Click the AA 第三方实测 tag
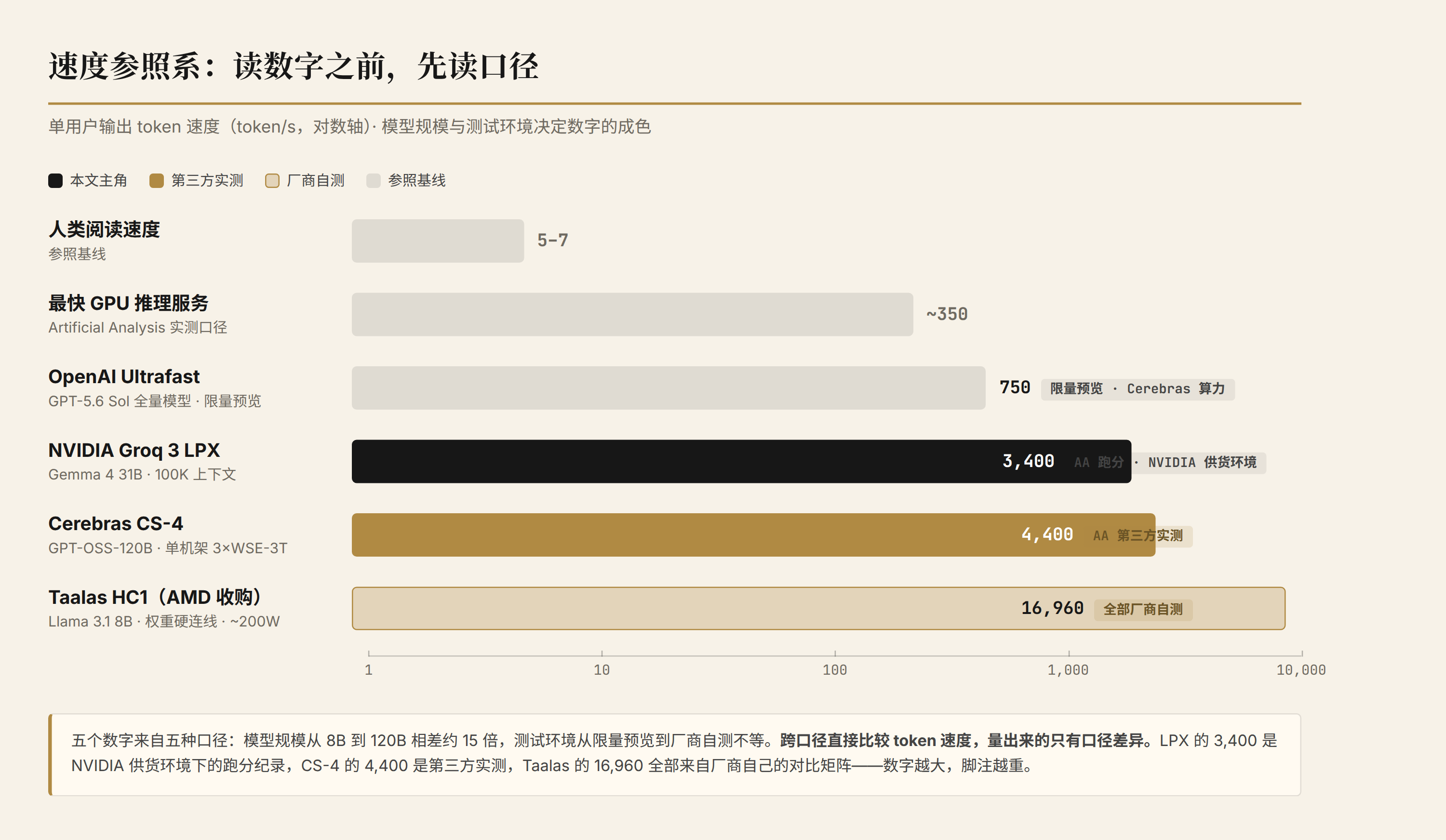Viewport: 1446px width, 840px height. pyautogui.click(x=1138, y=536)
